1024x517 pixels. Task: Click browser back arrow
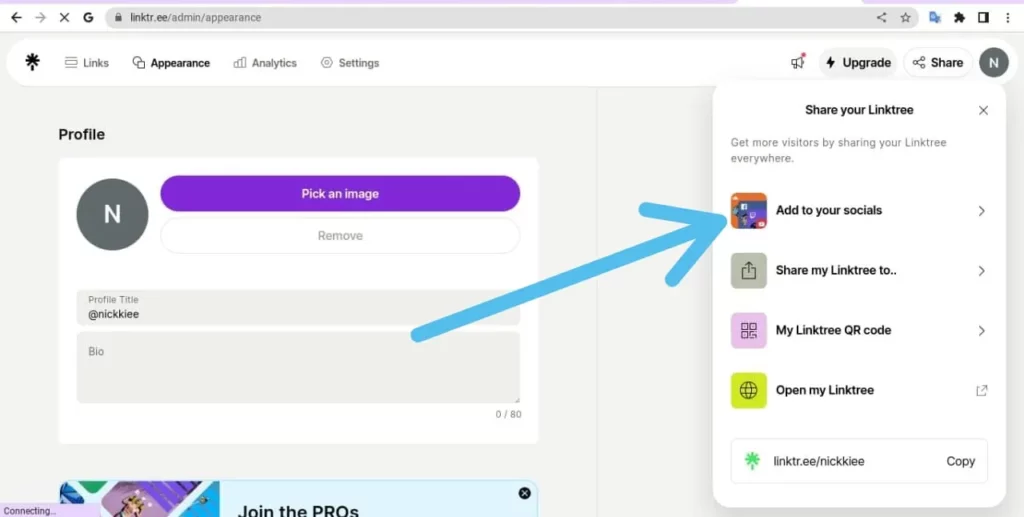pyautogui.click(x=16, y=18)
